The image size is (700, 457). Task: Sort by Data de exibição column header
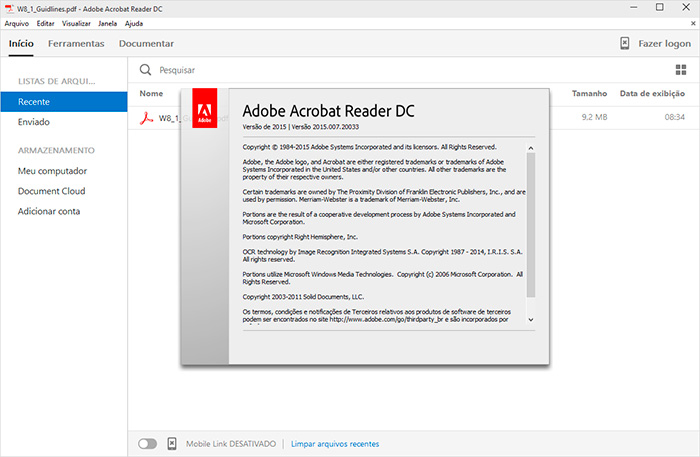click(x=652, y=93)
